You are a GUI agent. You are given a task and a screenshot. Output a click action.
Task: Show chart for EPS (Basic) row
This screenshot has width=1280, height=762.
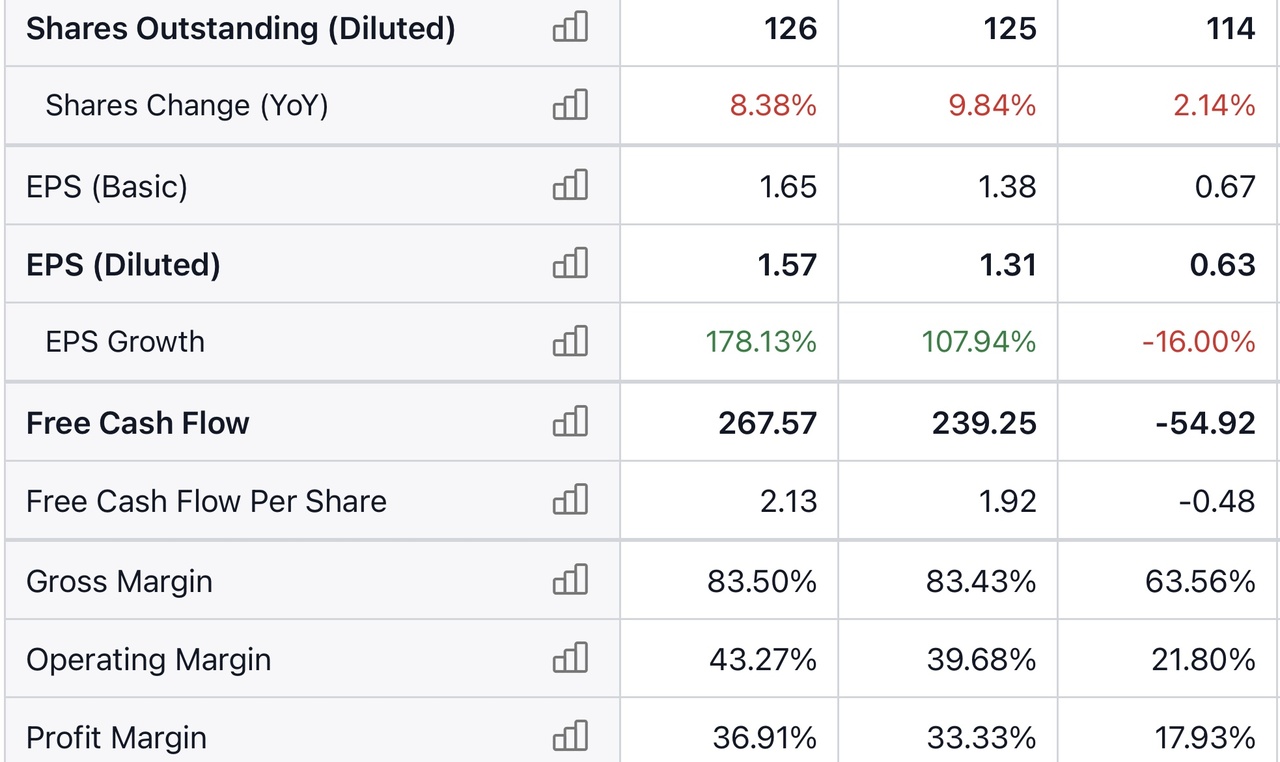pyautogui.click(x=570, y=185)
